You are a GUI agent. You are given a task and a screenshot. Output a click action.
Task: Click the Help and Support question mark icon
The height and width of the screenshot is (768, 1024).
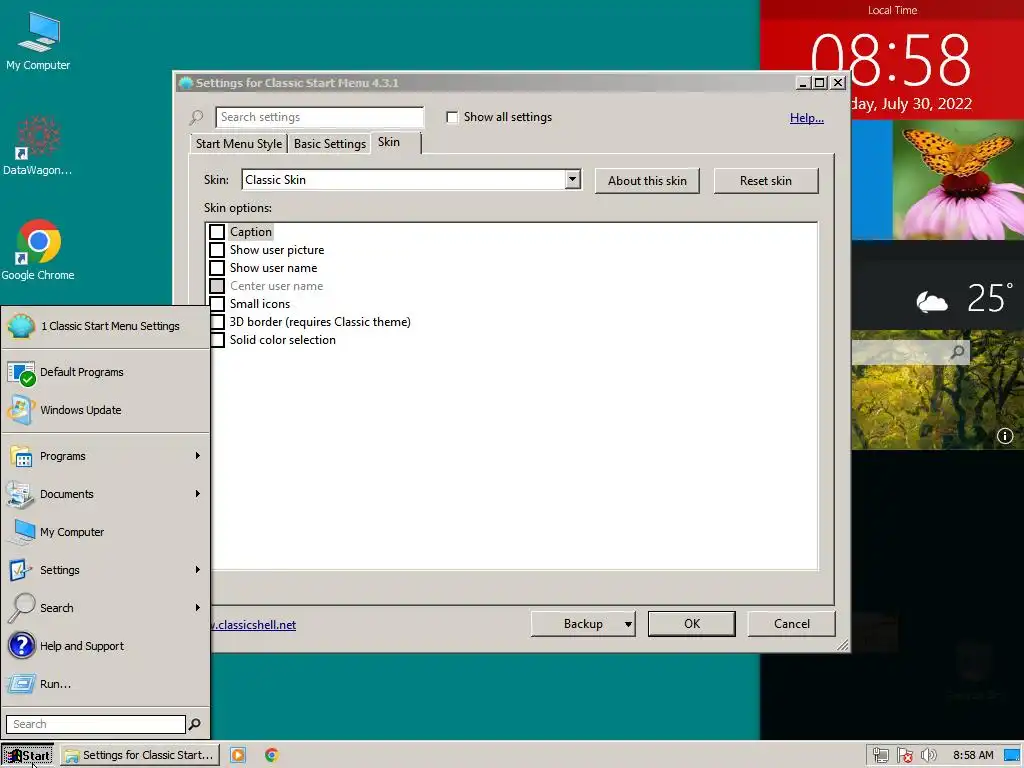22,646
